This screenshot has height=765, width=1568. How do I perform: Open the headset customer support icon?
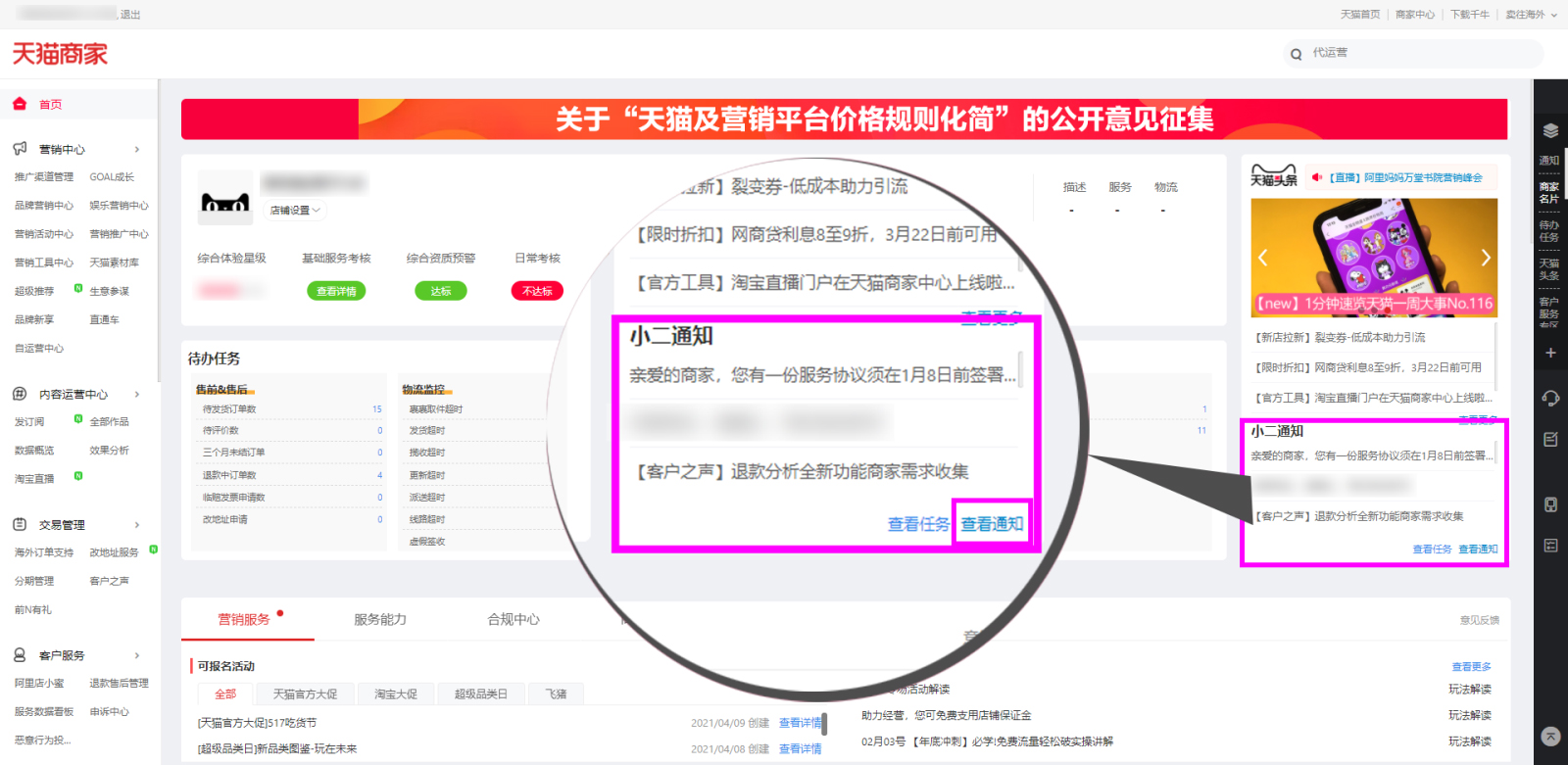click(x=1550, y=398)
